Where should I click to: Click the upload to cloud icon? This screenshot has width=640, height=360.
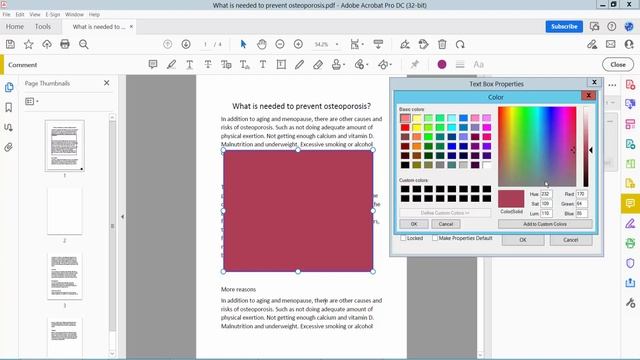[47, 44]
